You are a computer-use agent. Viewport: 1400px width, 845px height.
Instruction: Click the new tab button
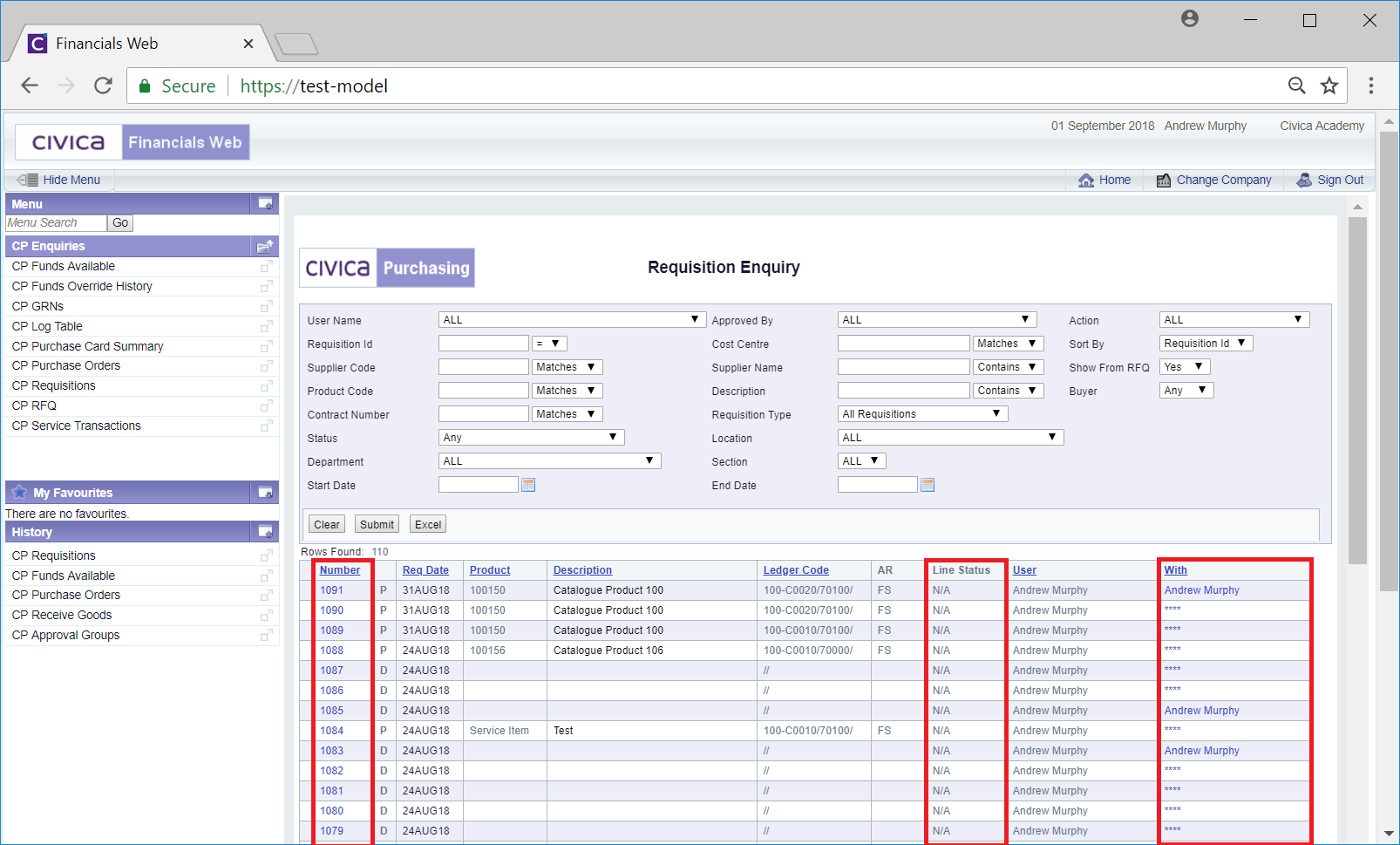(x=296, y=44)
